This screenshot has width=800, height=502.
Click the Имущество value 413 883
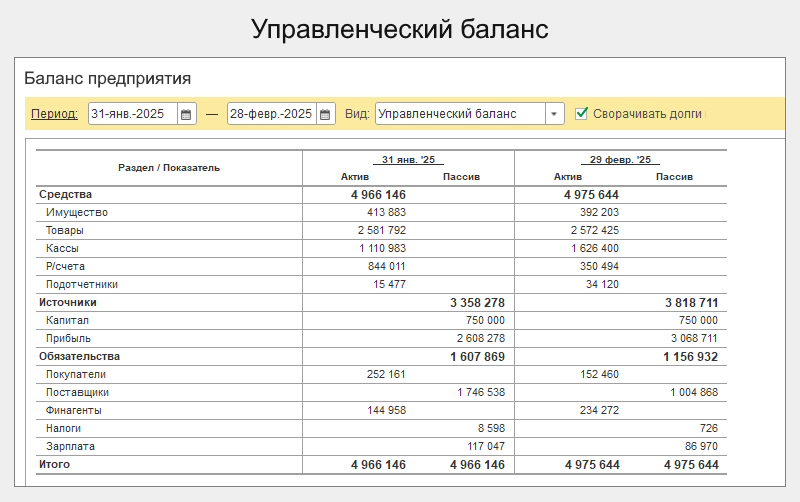(x=386, y=212)
